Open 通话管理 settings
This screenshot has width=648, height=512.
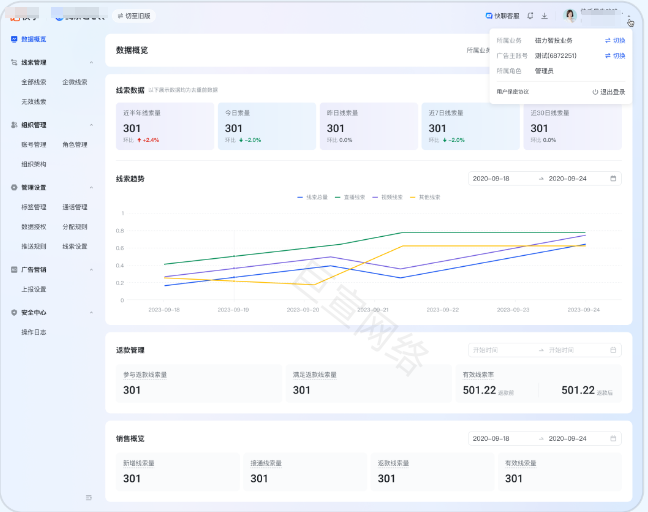(75, 207)
